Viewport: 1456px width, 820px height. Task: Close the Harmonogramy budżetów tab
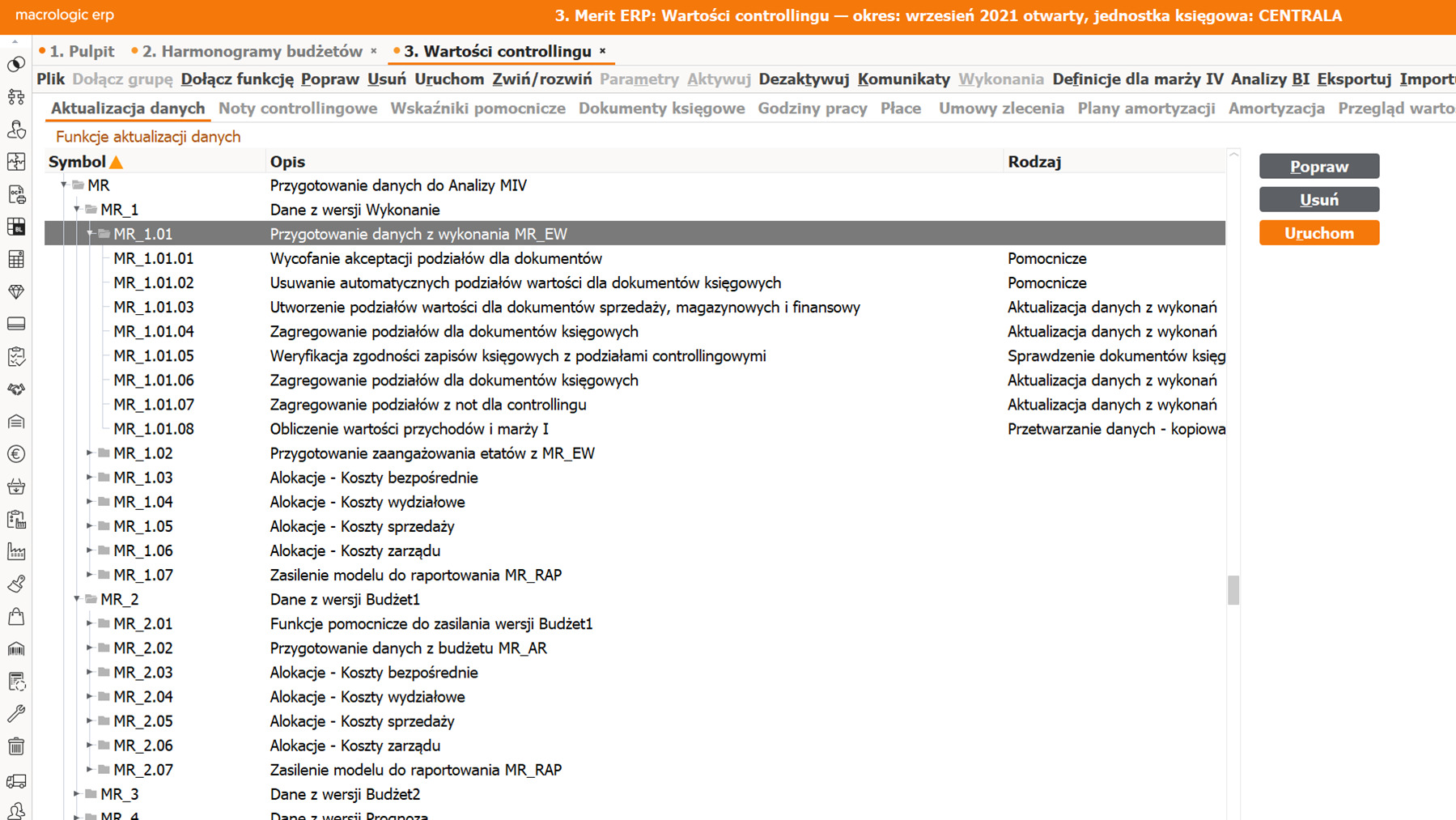tap(374, 51)
